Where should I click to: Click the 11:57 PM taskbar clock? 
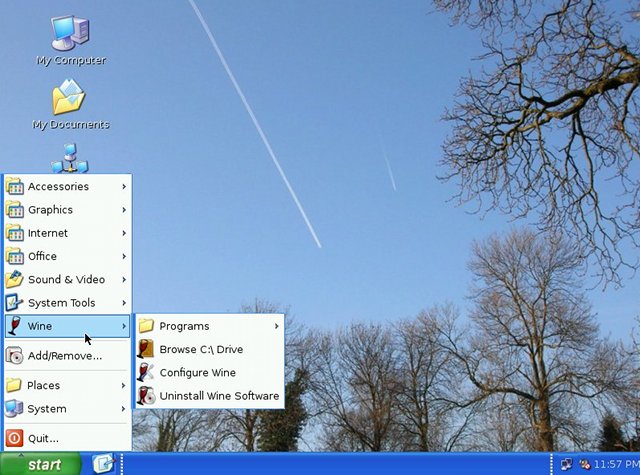click(616, 464)
